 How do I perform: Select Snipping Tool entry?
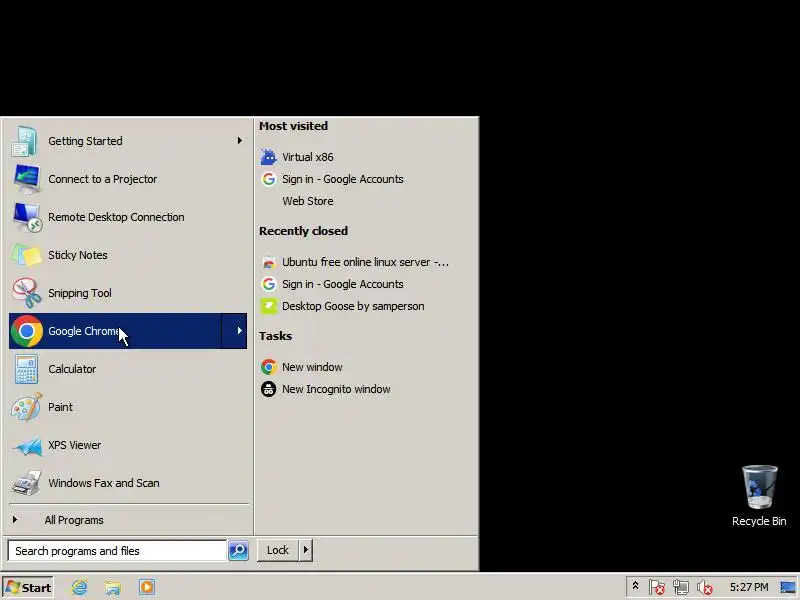click(x=128, y=293)
